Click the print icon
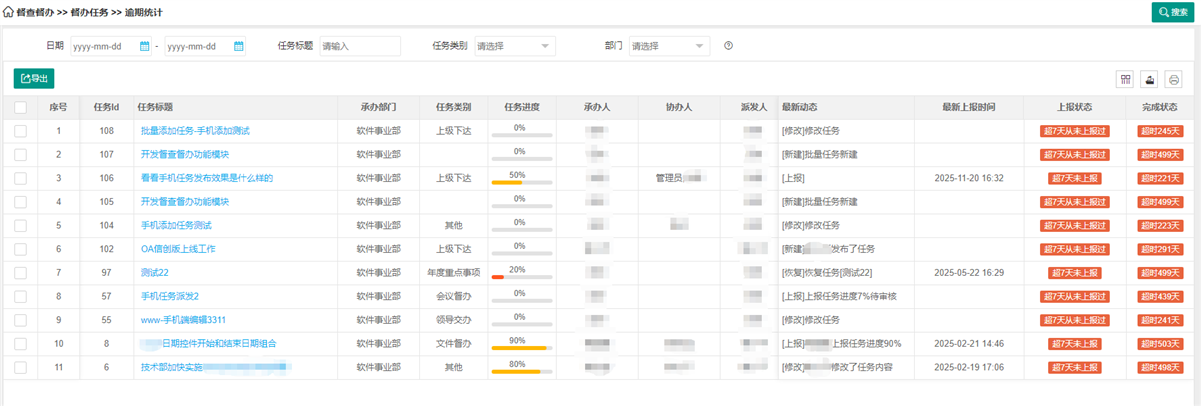Screen dimensions: 1201x406 coord(1174,79)
